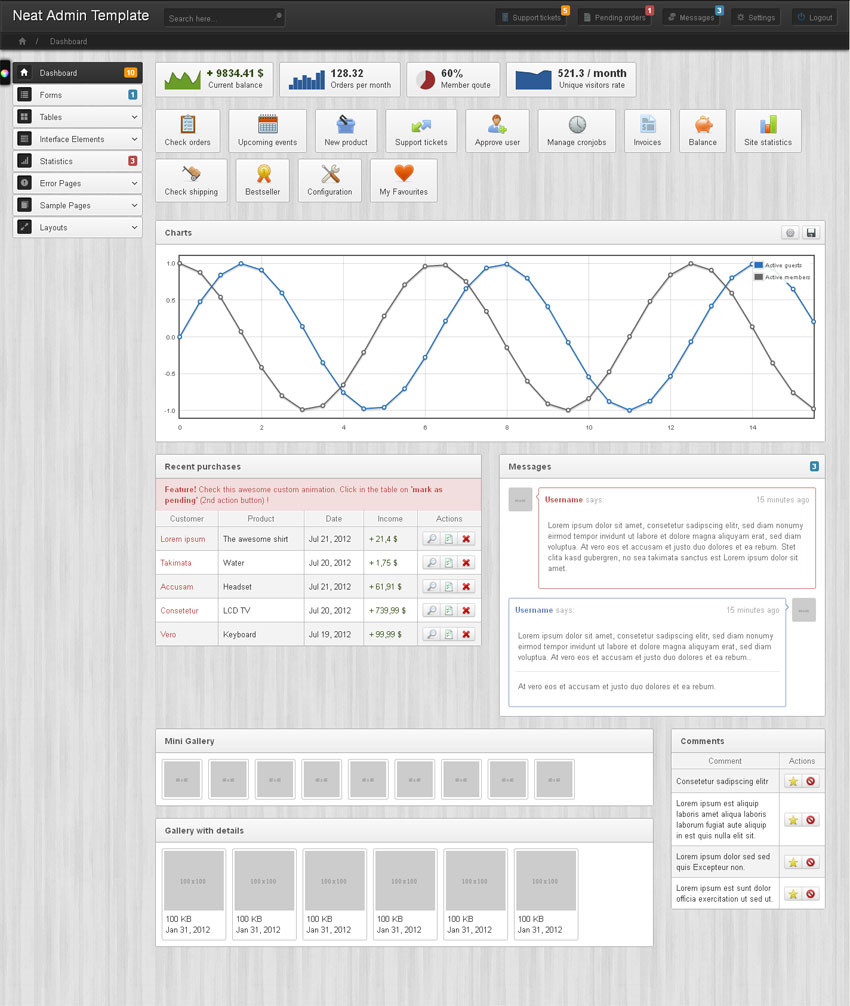Image resolution: width=850 pixels, height=1006 pixels.
Task: Star the 'Consetetur sadipscing elitr' comment
Action: [x=793, y=781]
